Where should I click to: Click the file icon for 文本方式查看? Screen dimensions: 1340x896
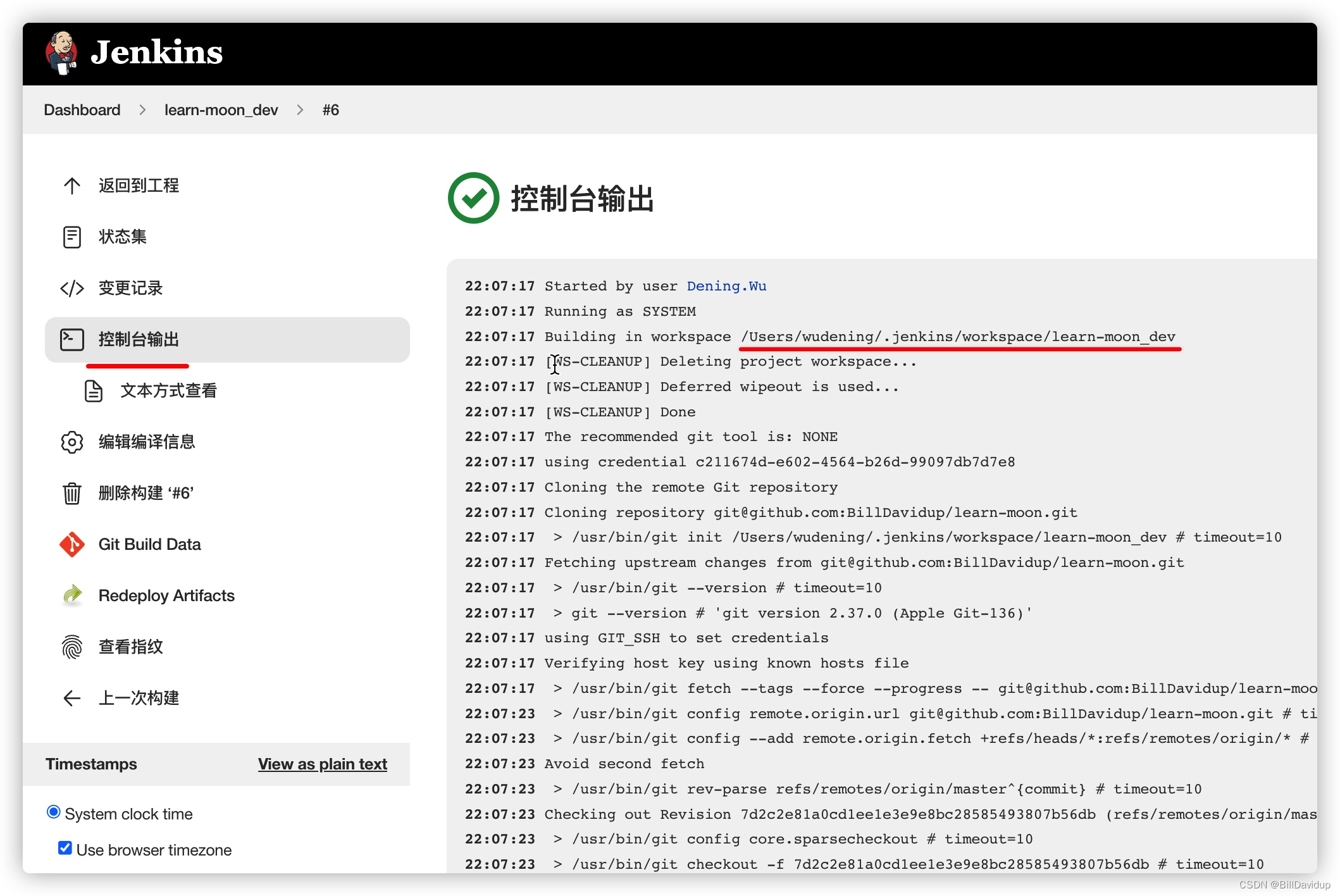point(94,390)
